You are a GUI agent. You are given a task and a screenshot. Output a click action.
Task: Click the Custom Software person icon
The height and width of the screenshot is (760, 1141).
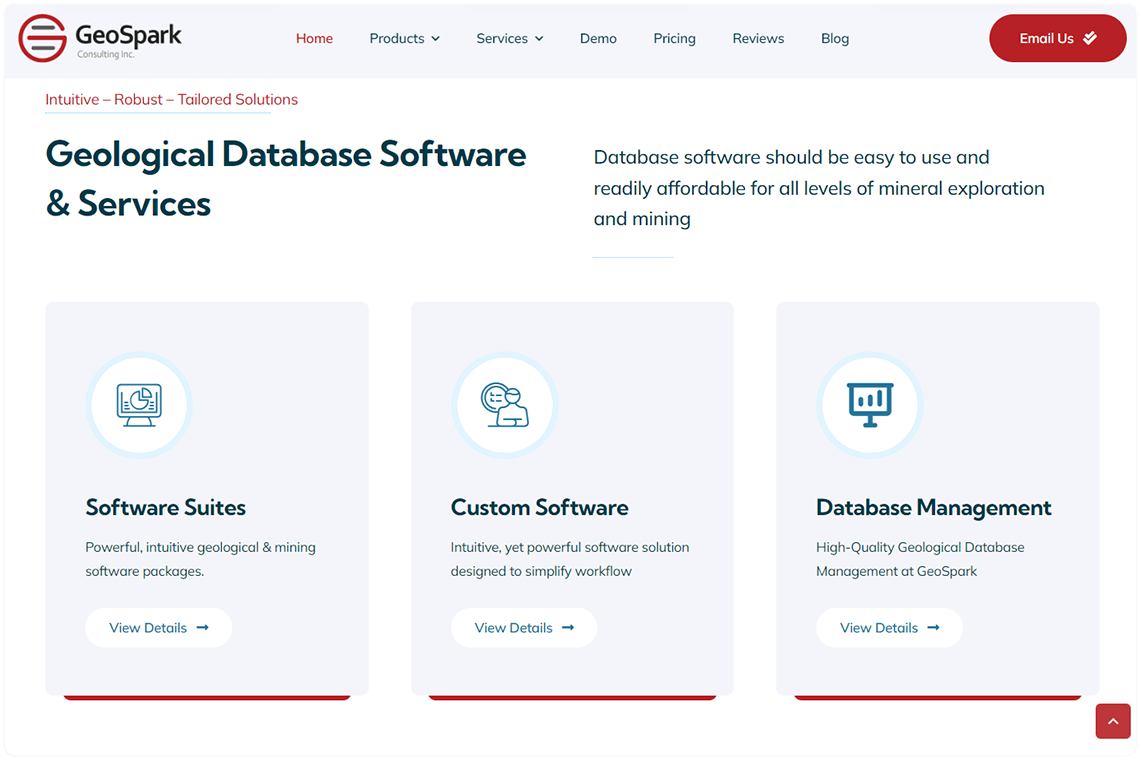pyautogui.click(x=504, y=405)
